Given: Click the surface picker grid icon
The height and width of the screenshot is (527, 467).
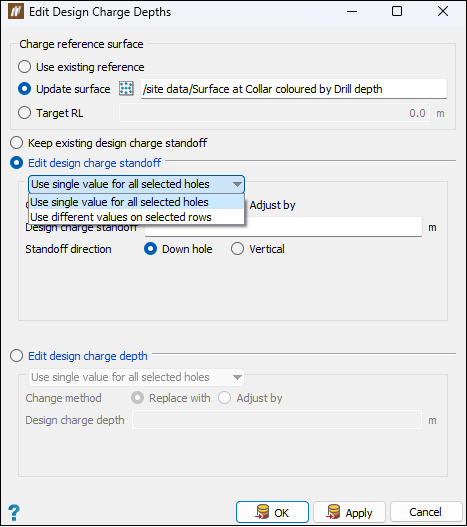Looking at the screenshot, I should [x=126, y=89].
